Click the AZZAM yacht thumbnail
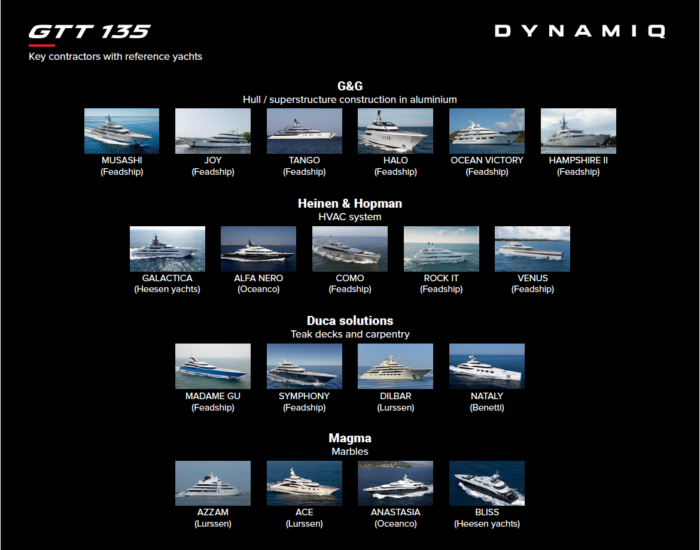Image resolution: width=700 pixels, height=550 pixels. click(x=213, y=483)
